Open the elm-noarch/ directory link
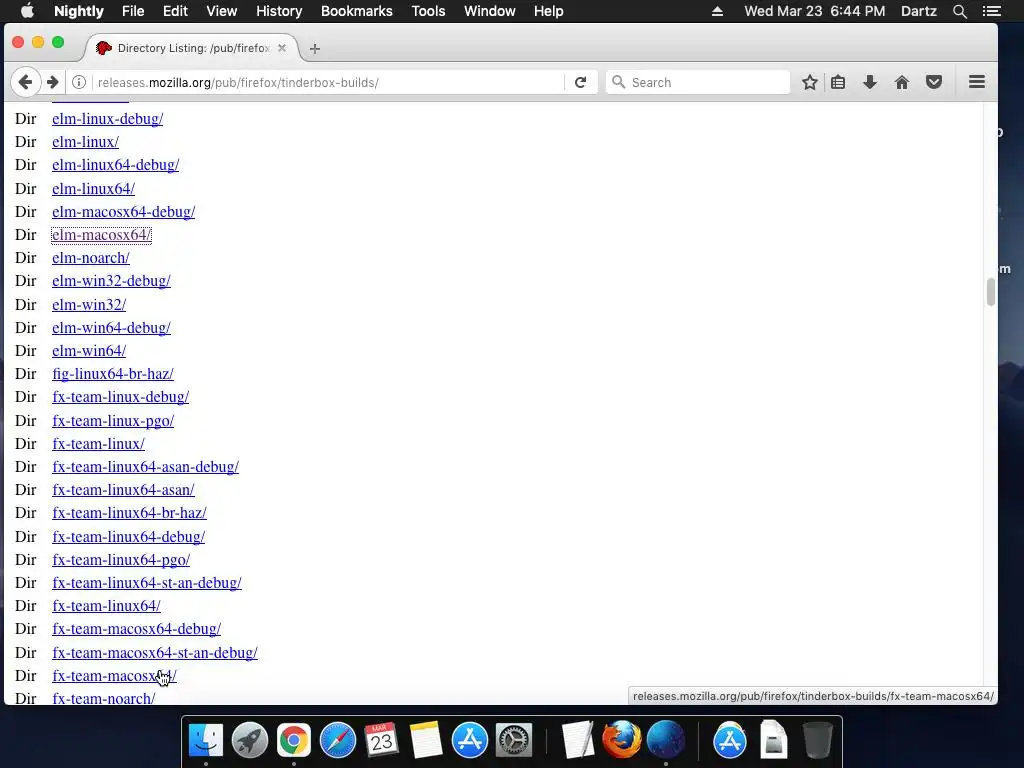The width and height of the screenshot is (1024, 768). click(91, 258)
